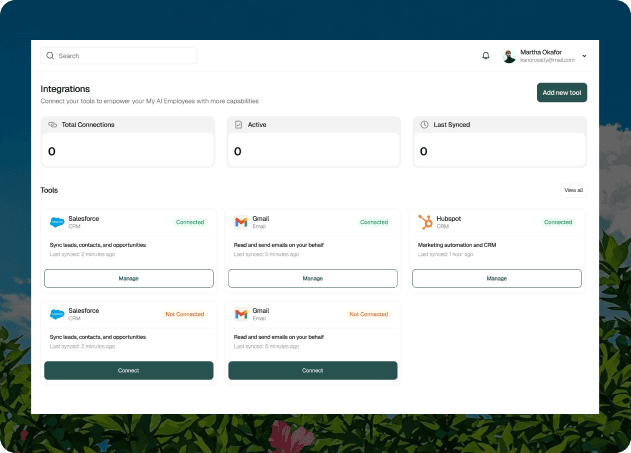
Task: Click the Total Connections link icon
Action: (x=53, y=125)
